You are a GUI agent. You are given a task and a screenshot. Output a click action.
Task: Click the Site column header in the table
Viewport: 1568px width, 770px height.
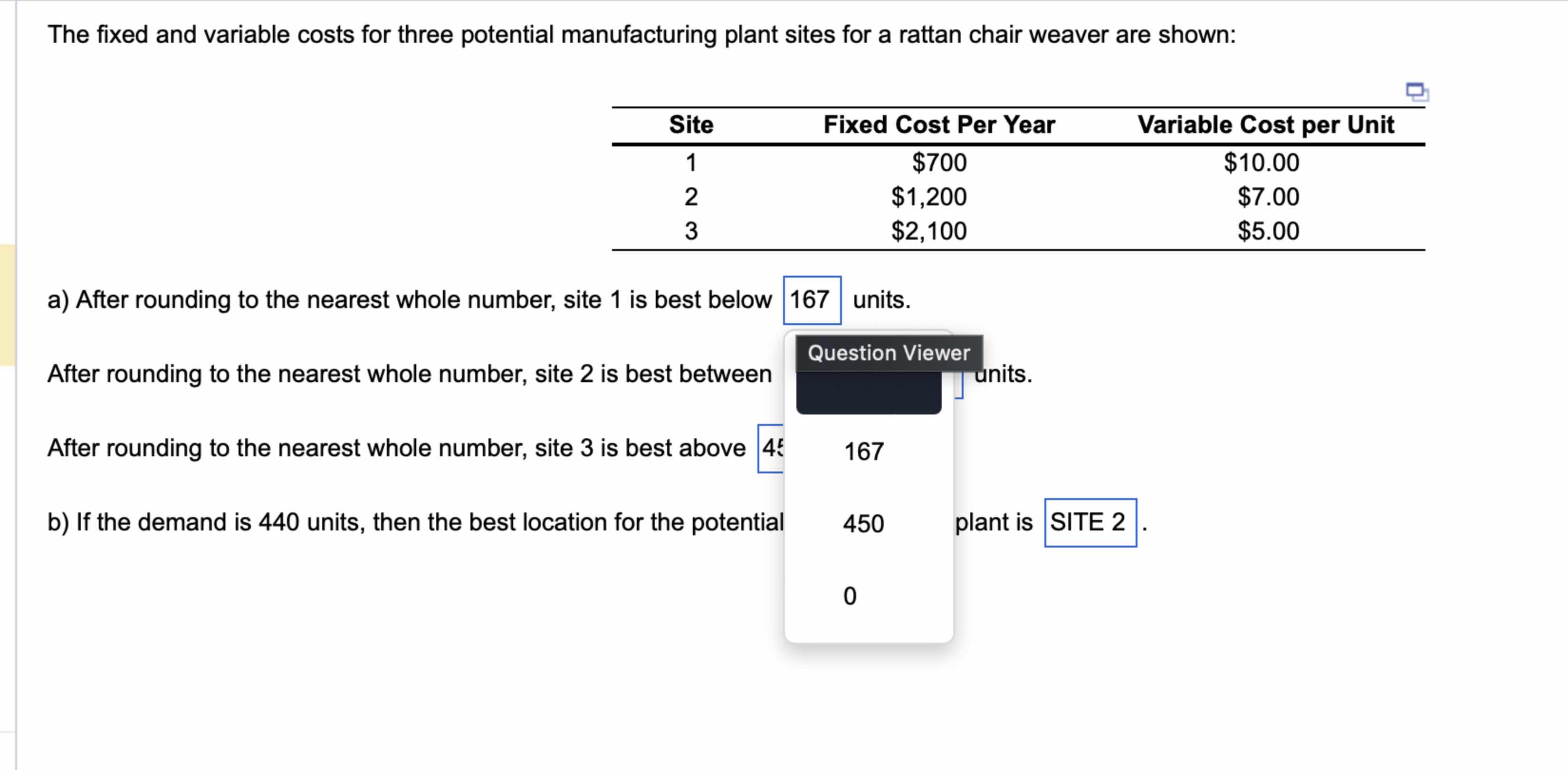tap(691, 124)
